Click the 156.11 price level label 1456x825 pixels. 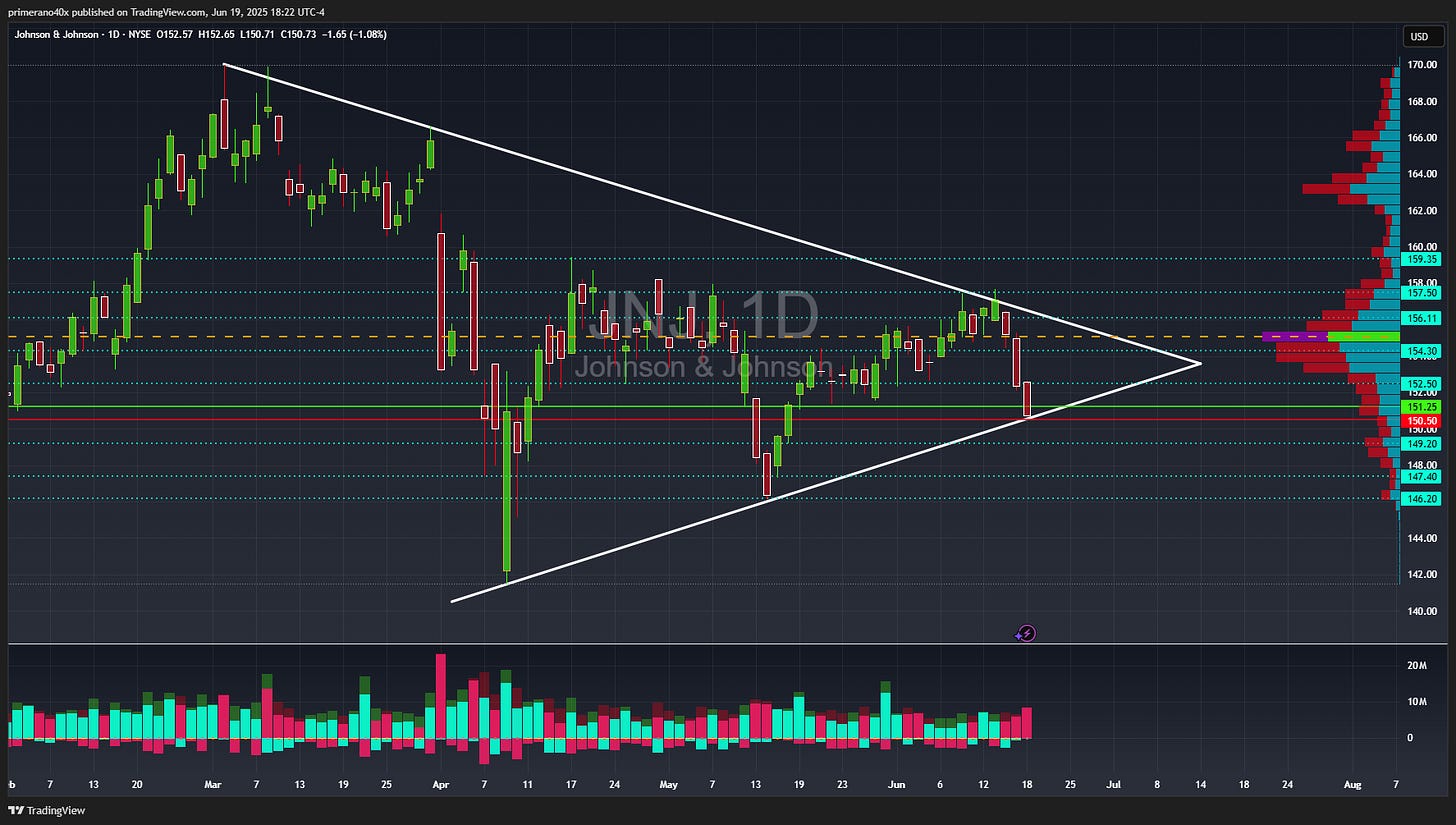click(1421, 318)
